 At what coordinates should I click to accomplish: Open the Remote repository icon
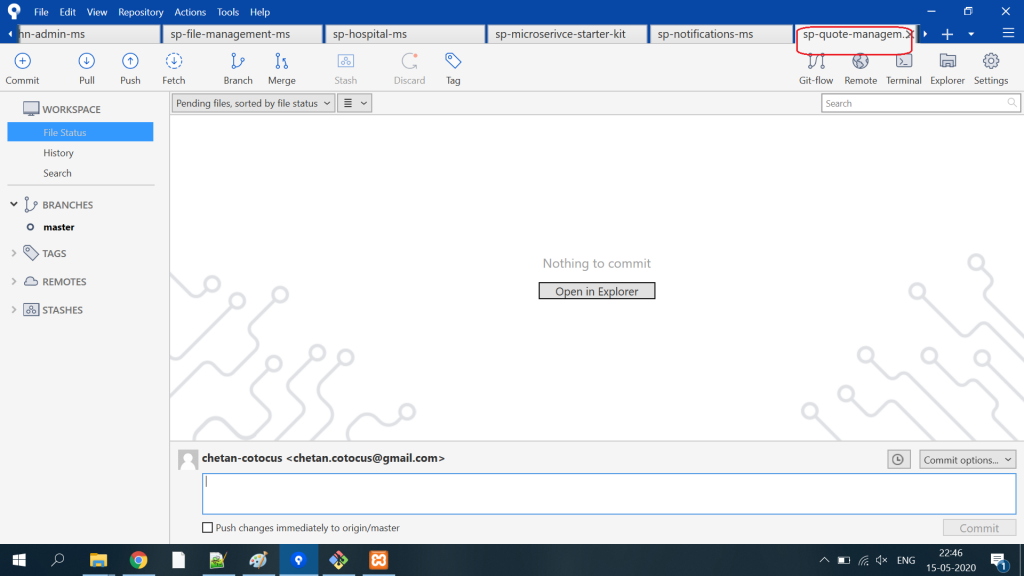click(x=860, y=61)
